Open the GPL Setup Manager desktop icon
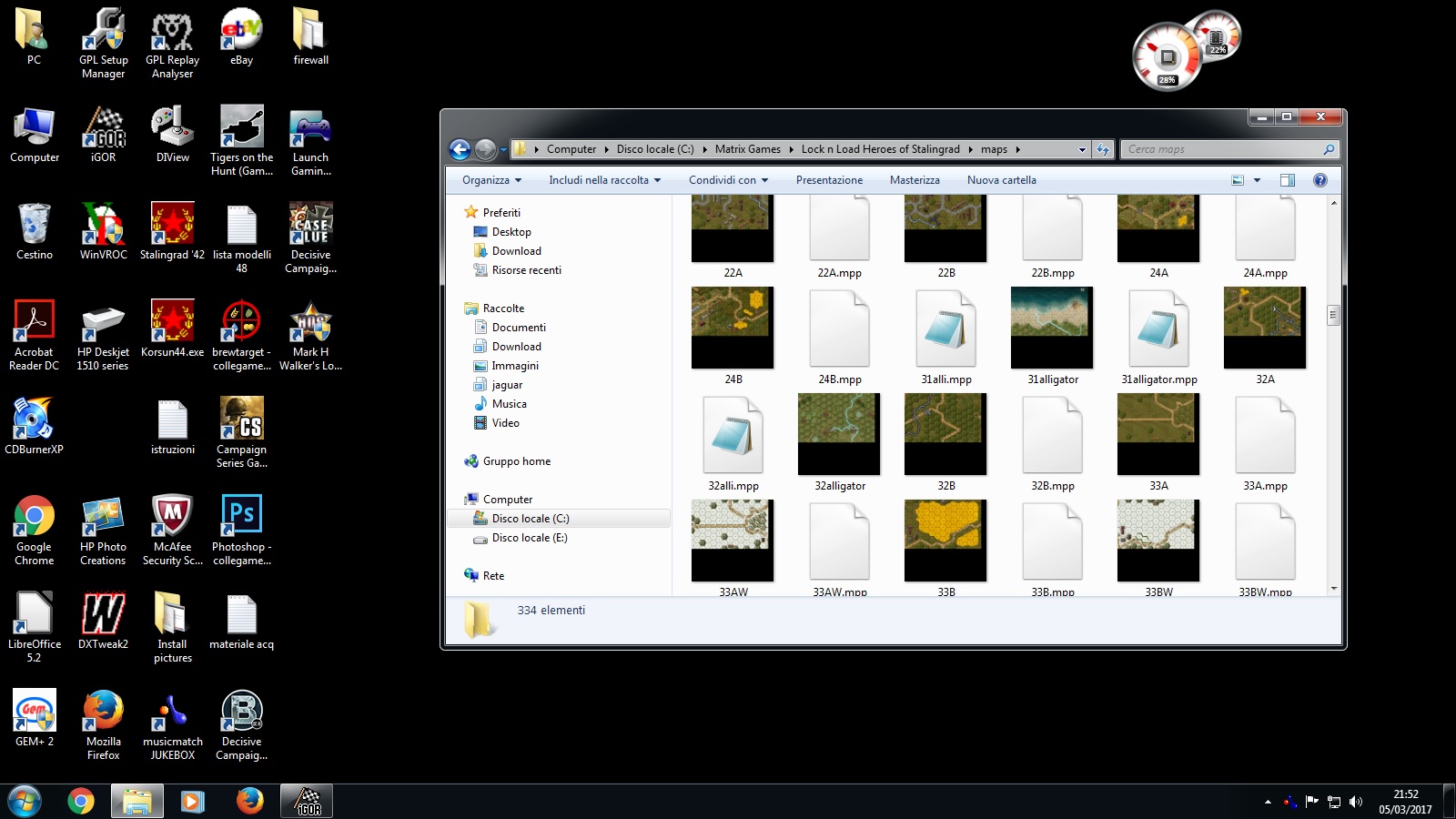Screen dimensions: 1456x819 pos(103,42)
